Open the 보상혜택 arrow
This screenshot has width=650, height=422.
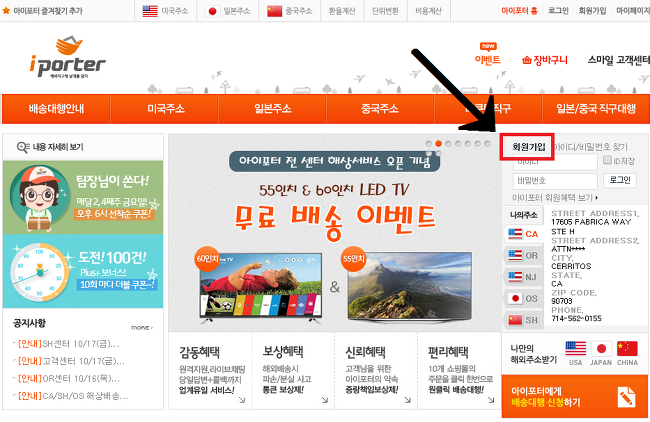point(325,400)
